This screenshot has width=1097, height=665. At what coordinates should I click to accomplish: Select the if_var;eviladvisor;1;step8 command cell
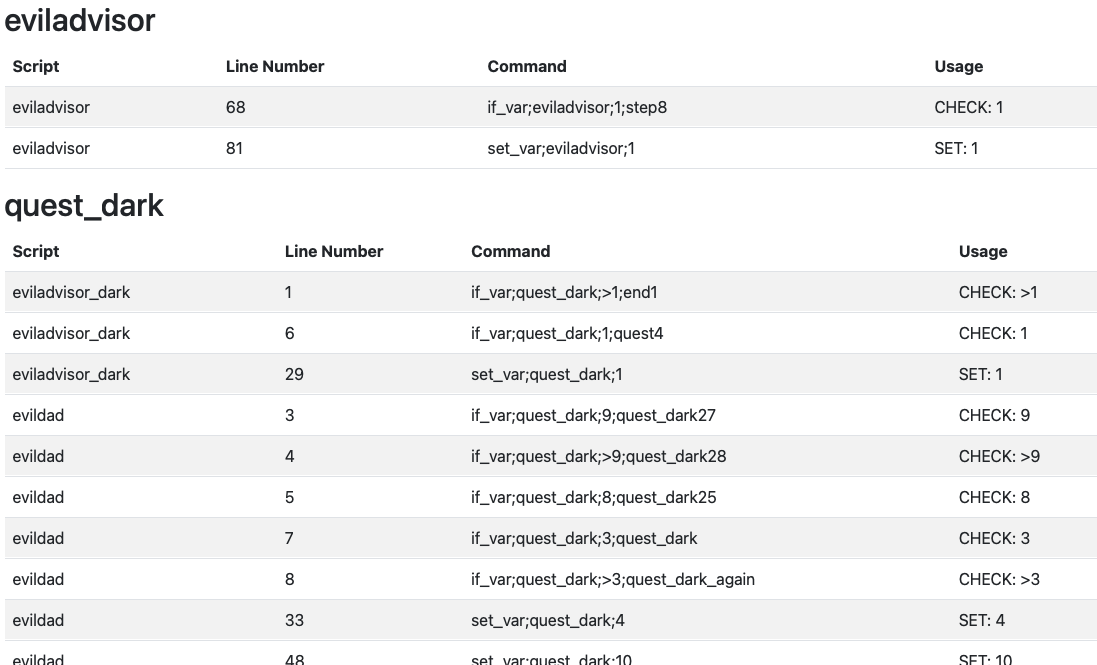coord(577,108)
